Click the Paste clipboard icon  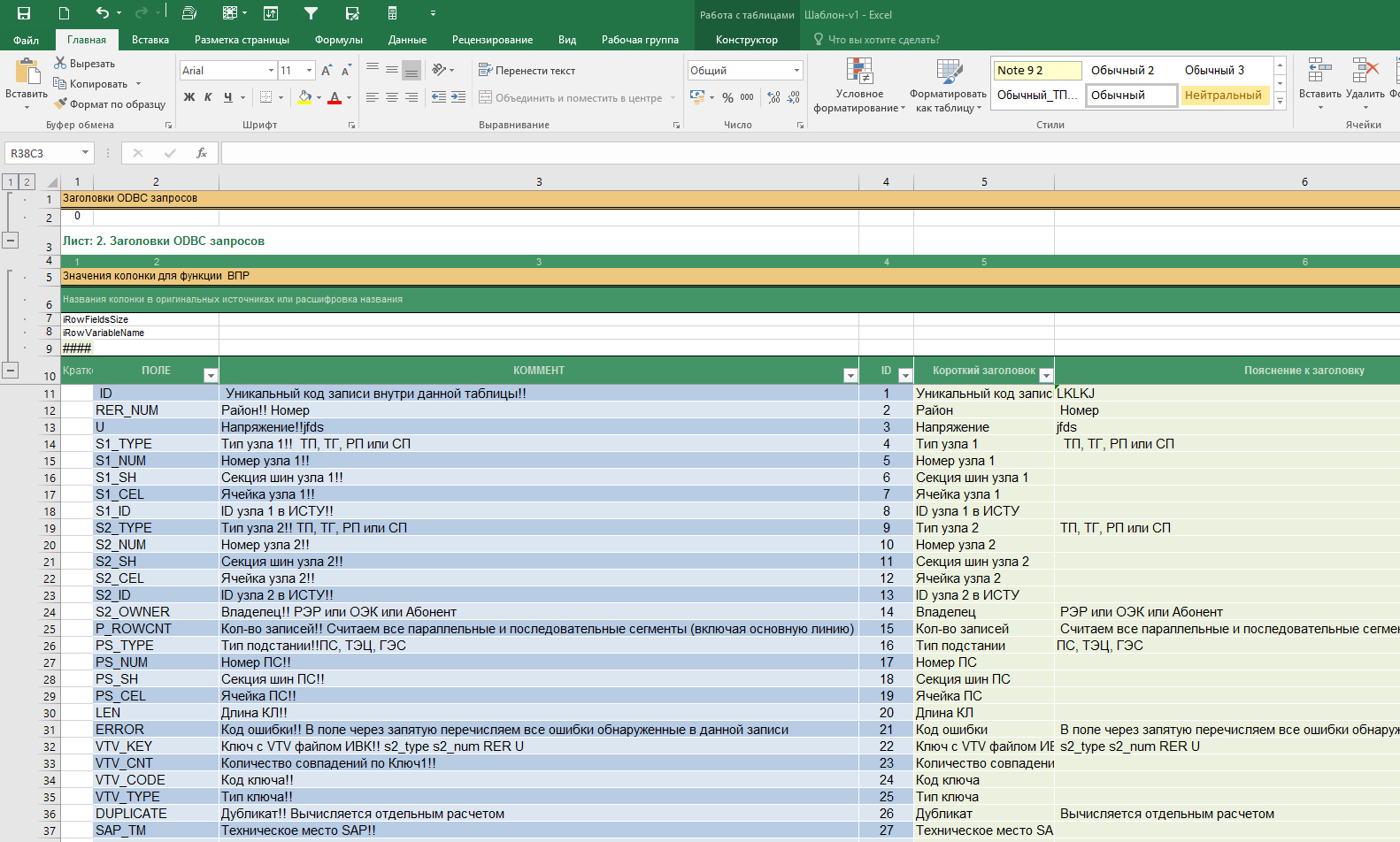pyautogui.click(x=27, y=73)
